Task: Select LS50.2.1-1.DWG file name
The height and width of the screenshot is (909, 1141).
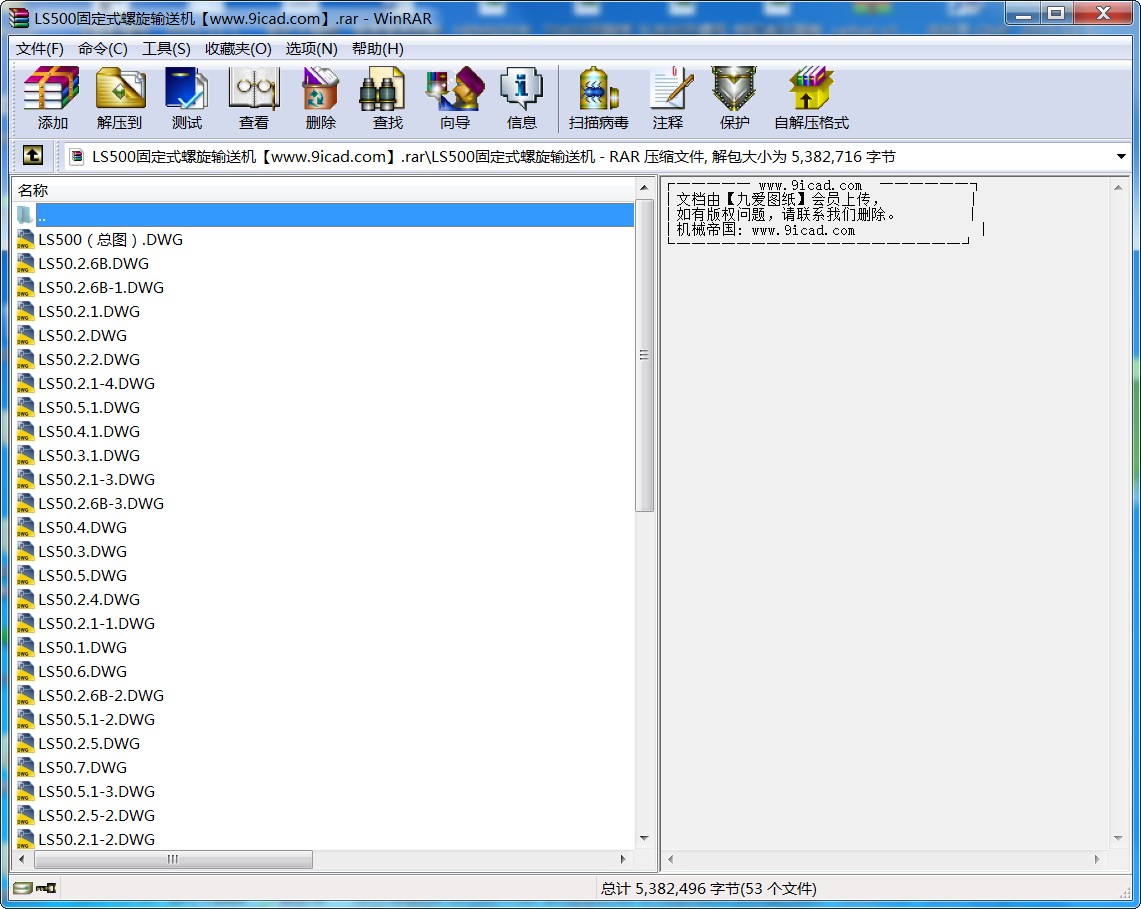Action: [x=97, y=624]
